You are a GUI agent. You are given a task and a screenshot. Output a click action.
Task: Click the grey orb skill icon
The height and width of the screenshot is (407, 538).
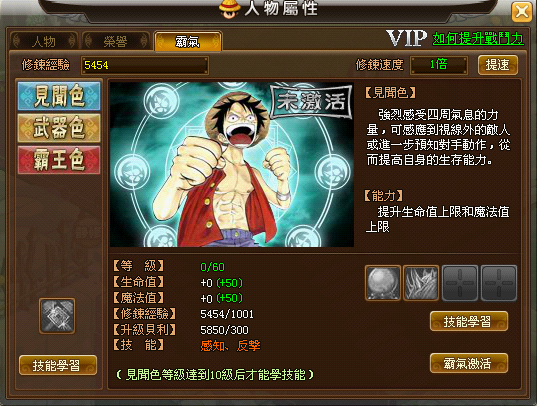tap(383, 283)
